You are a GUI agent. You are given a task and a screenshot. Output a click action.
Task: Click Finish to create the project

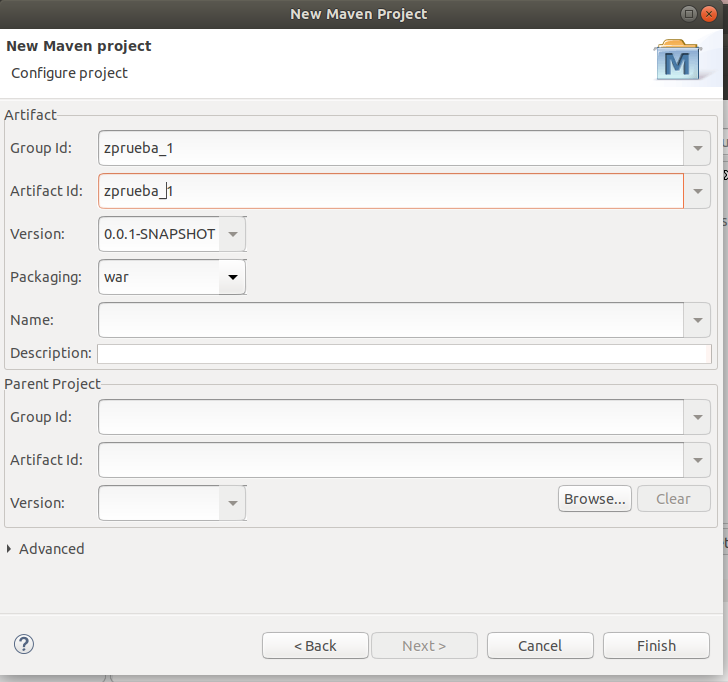[656, 646]
